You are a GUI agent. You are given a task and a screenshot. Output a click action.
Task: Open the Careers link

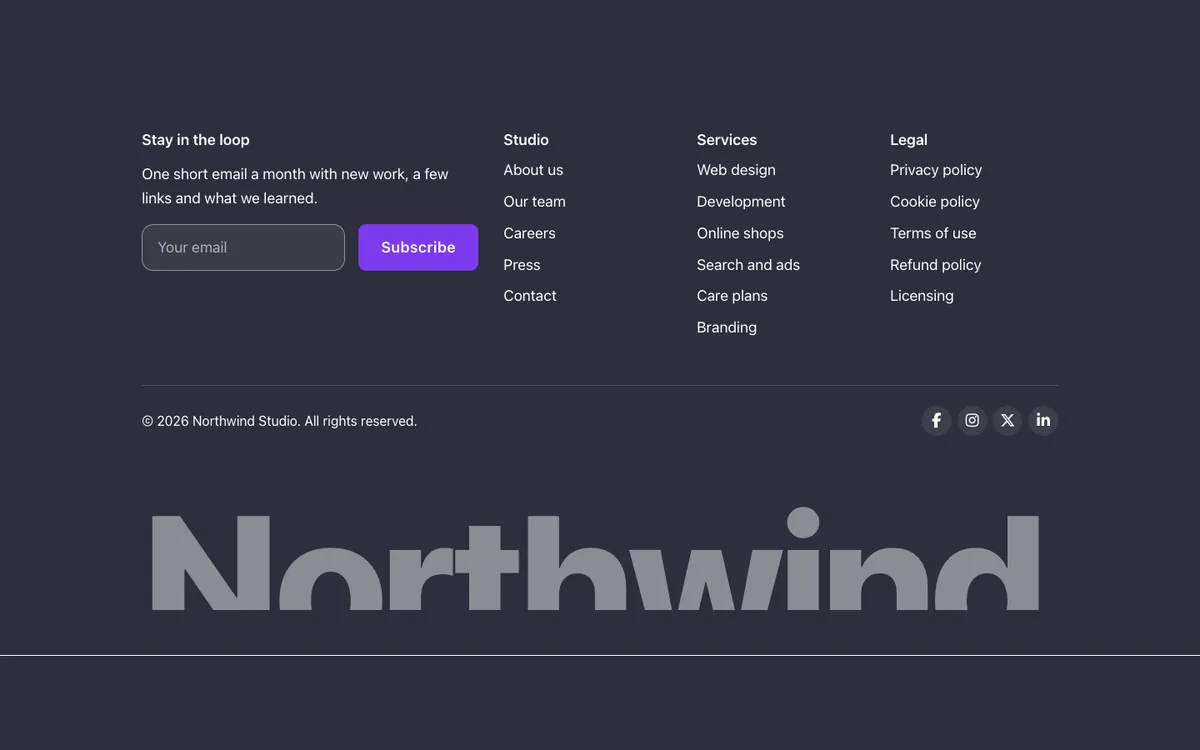click(x=529, y=233)
